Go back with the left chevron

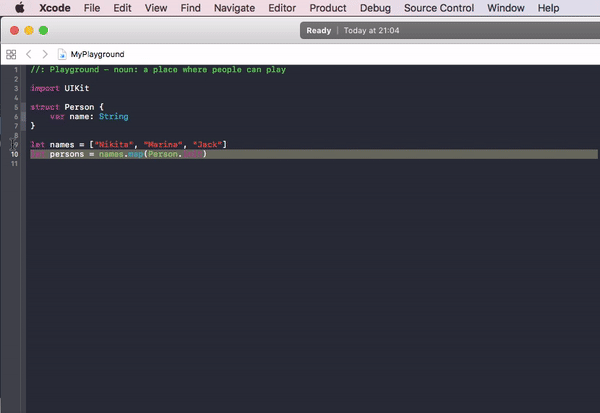(x=29, y=54)
